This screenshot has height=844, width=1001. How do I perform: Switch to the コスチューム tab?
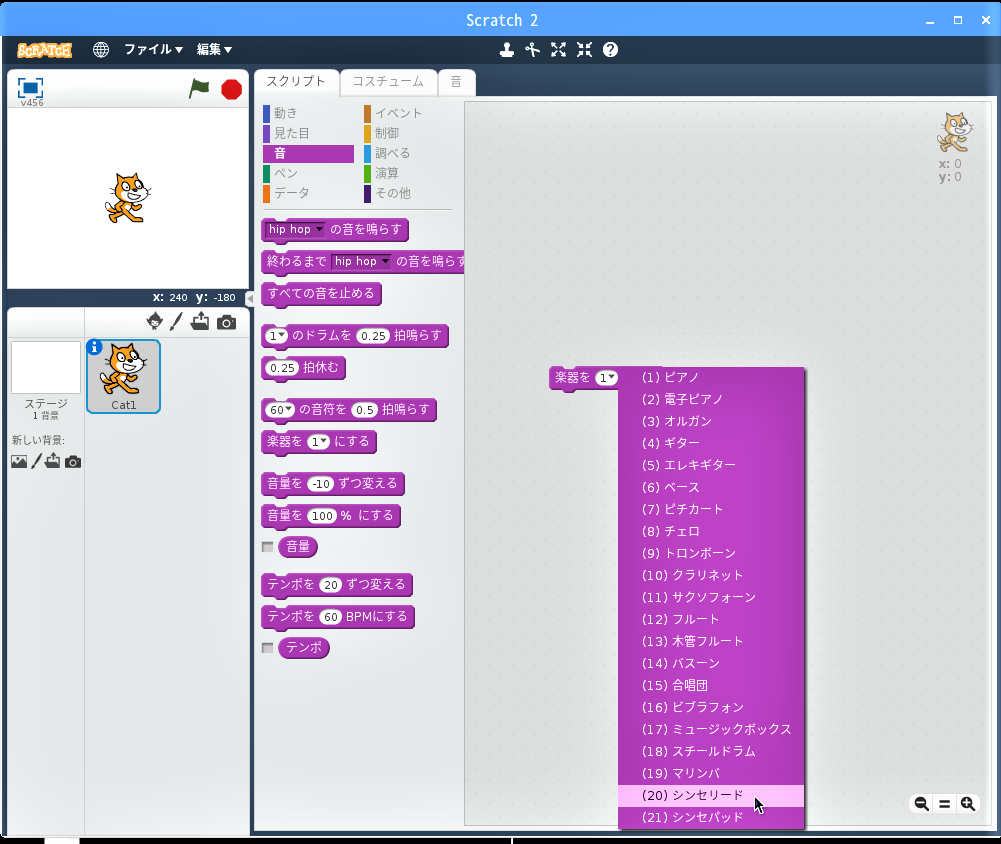(x=388, y=82)
